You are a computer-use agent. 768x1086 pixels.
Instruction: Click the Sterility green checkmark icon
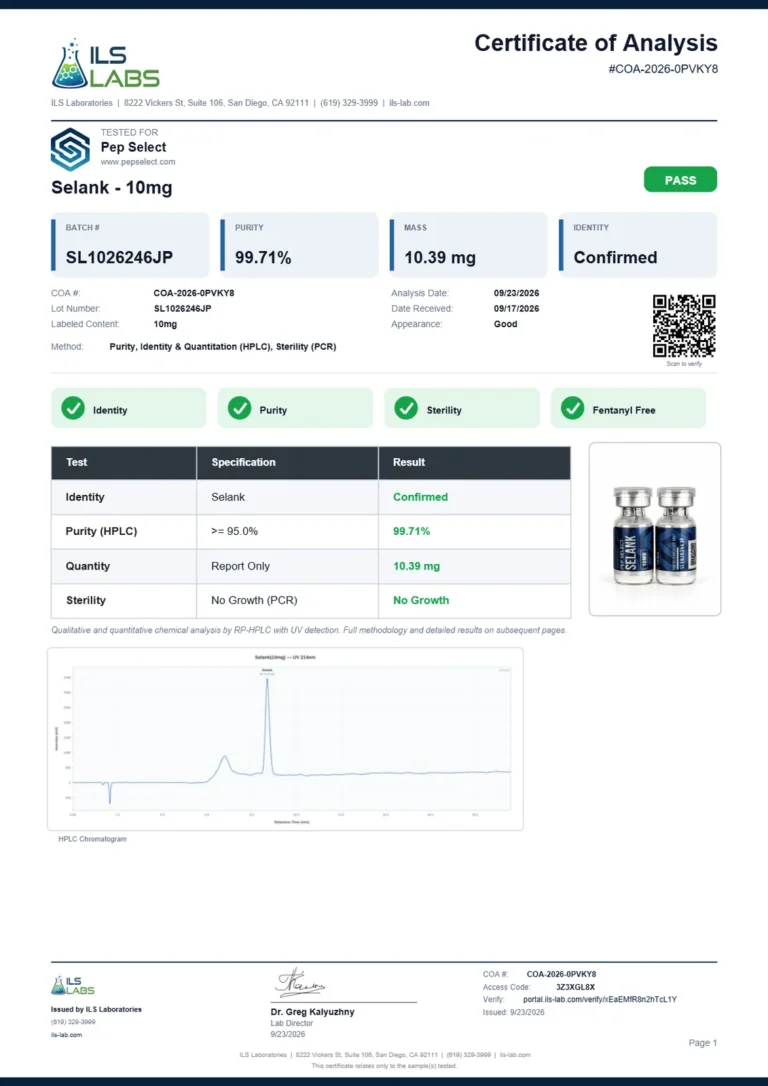click(406, 409)
